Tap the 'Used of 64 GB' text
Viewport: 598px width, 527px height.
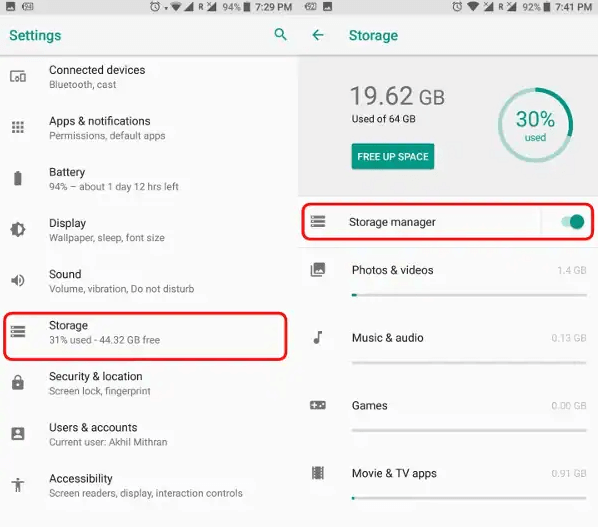click(384, 119)
